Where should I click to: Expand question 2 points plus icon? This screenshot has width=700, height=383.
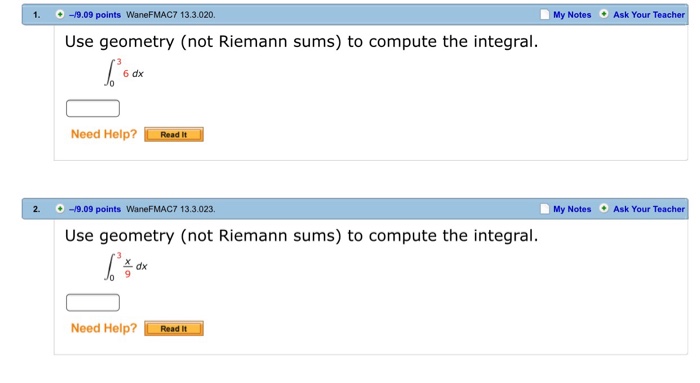[x=60, y=208]
